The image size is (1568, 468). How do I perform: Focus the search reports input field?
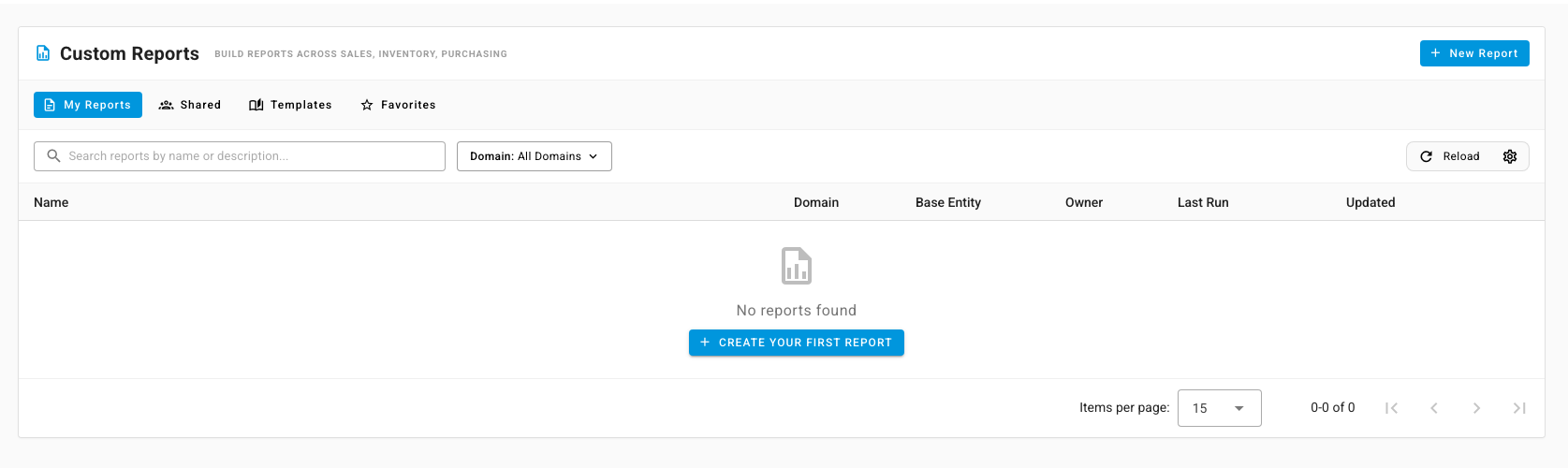pyautogui.click(x=240, y=156)
